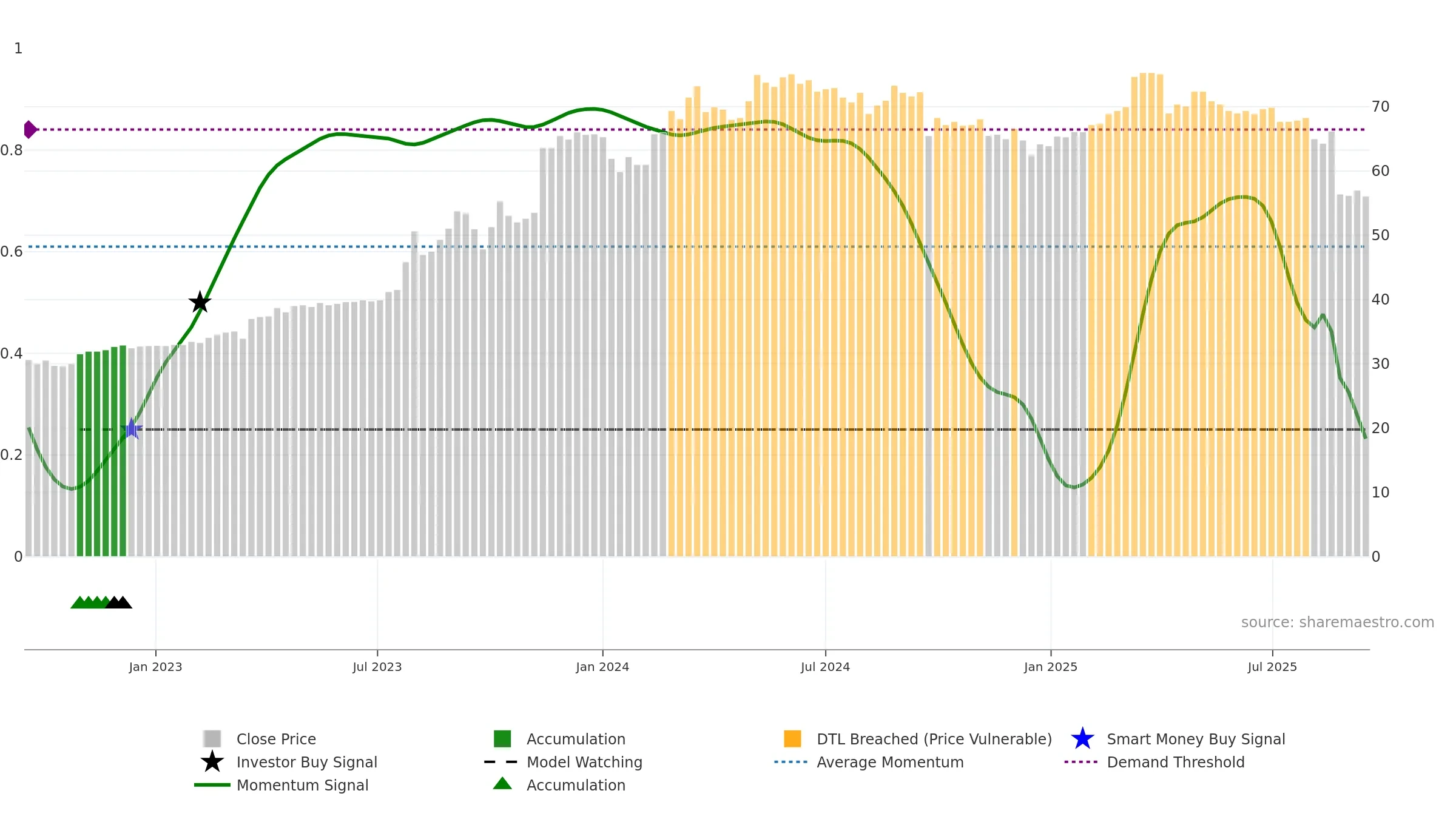Click the green accumulation bars on chart
The width and height of the screenshot is (1456, 819).
tap(102, 451)
